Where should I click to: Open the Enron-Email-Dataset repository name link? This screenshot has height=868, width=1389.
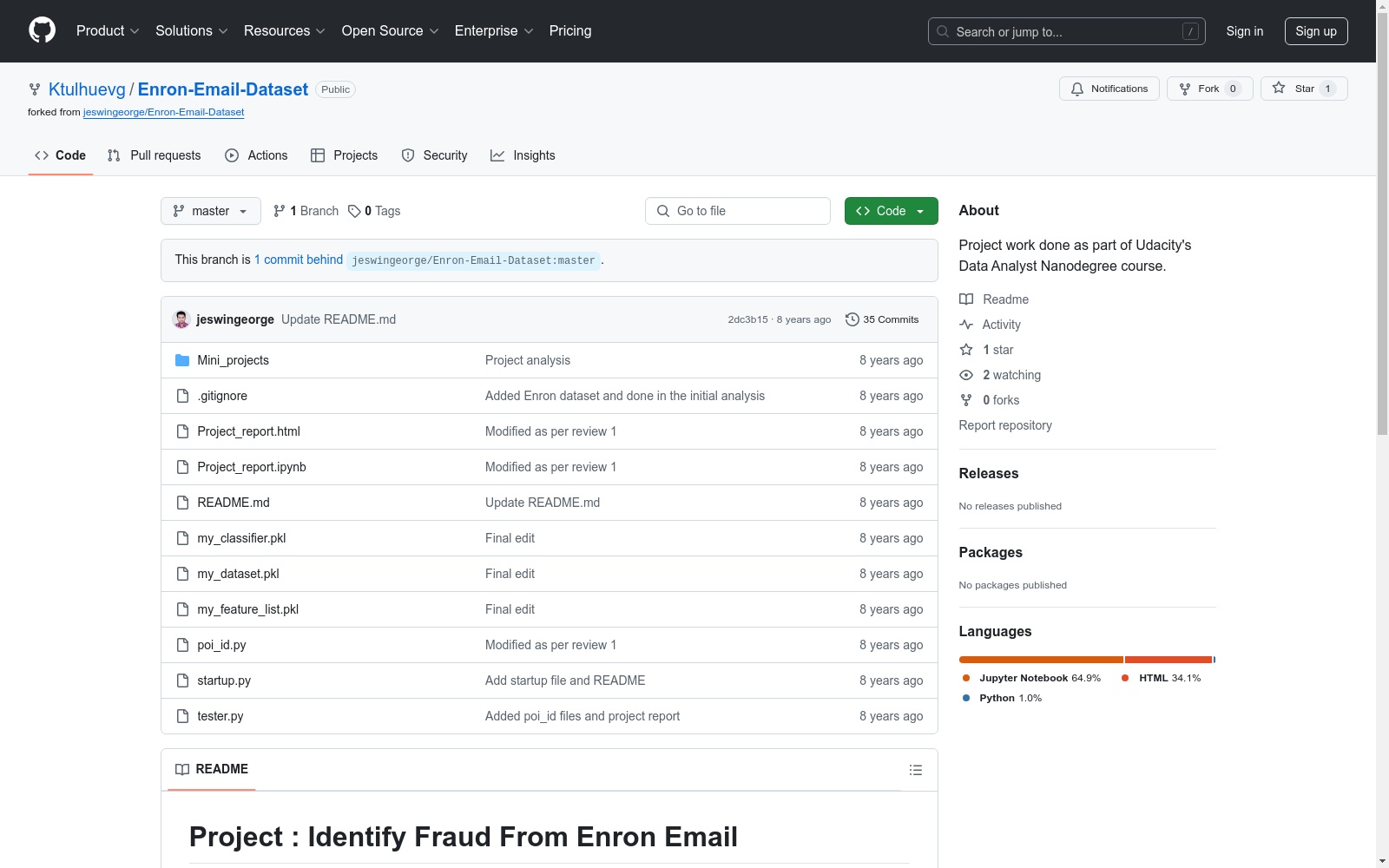point(223,89)
